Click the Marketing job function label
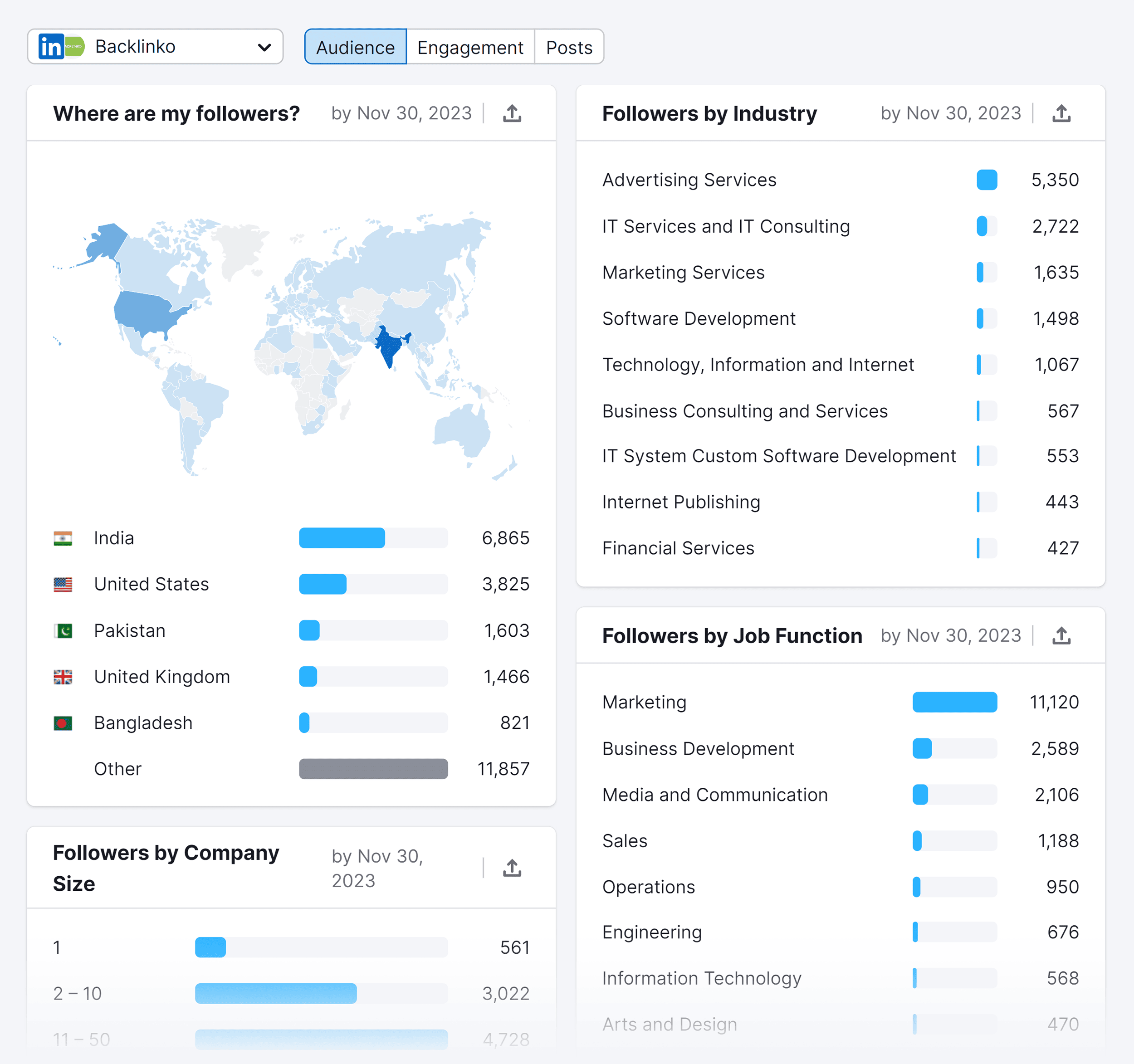Viewport: 1134px width, 1064px height. (x=644, y=703)
